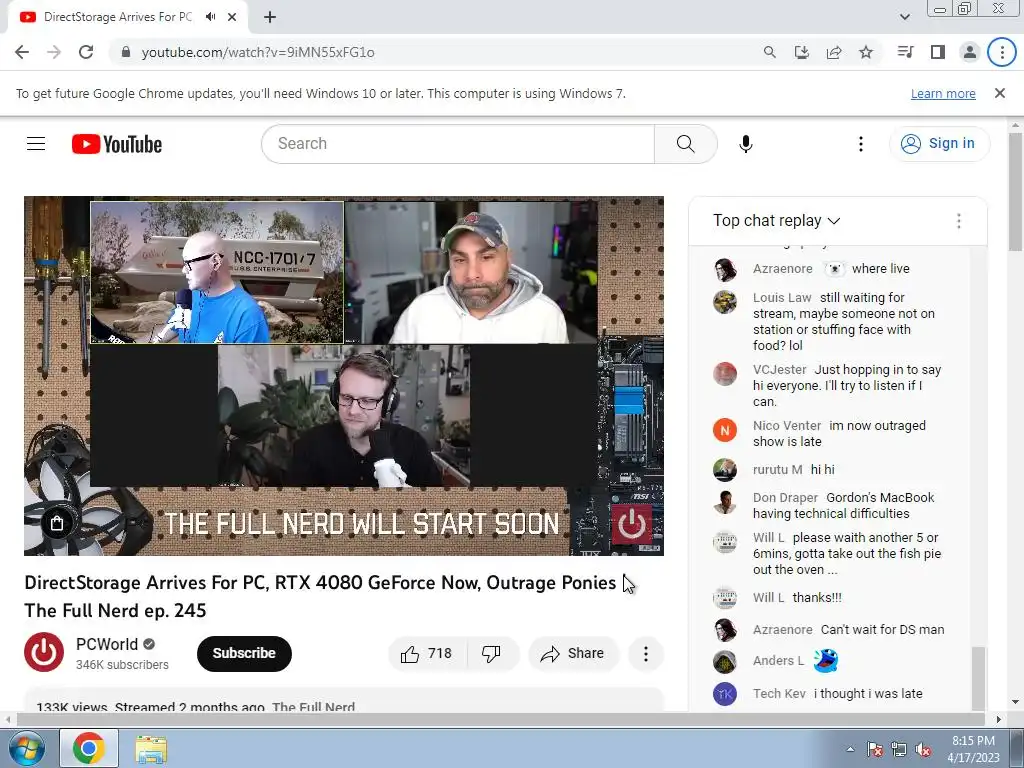Click VCJester's name in chat
1024x768 pixels.
(x=780, y=370)
